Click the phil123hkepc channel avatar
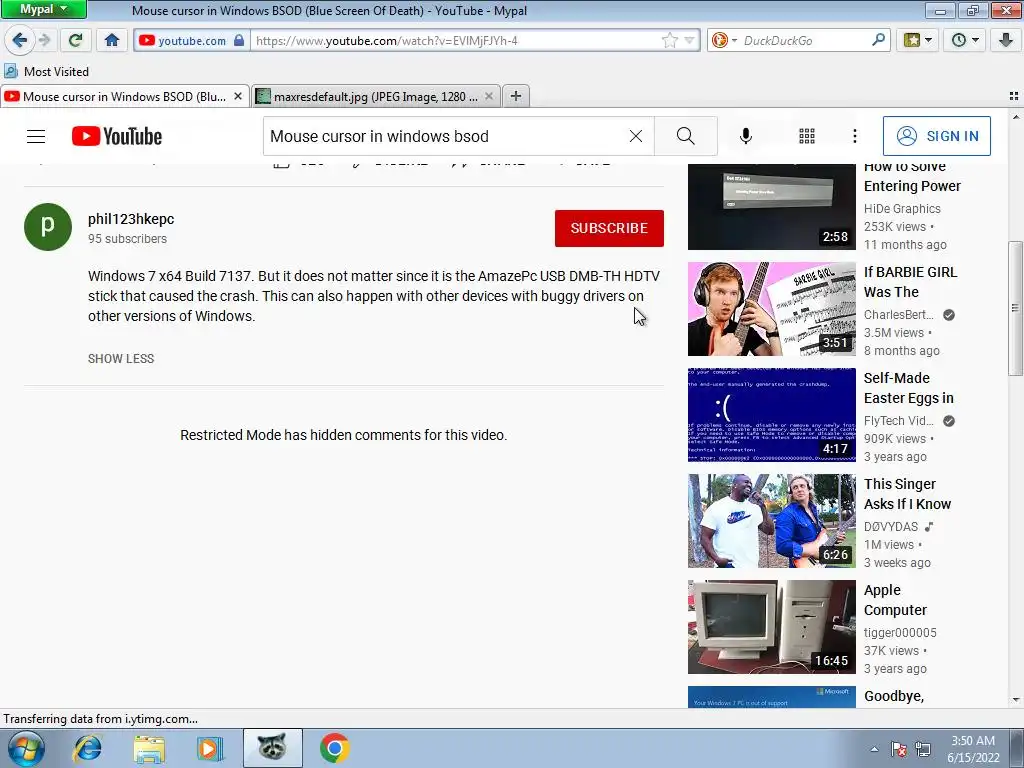Image resolution: width=1024 pixels, height=768 pixels. pos(48,227)
